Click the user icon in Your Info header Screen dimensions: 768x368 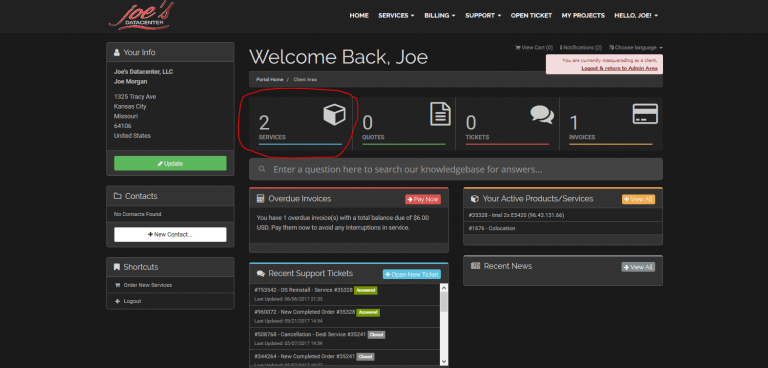click(x=117, y=52)
